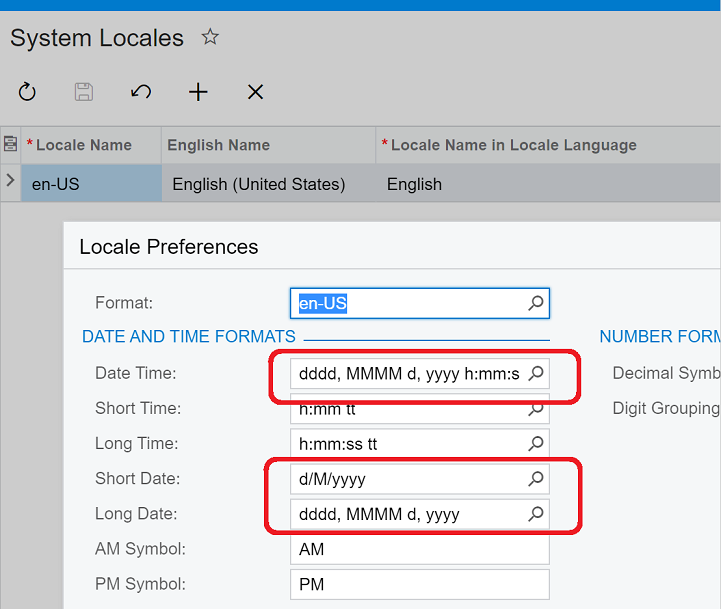Click the PM Symbol input field

[420, 584]
